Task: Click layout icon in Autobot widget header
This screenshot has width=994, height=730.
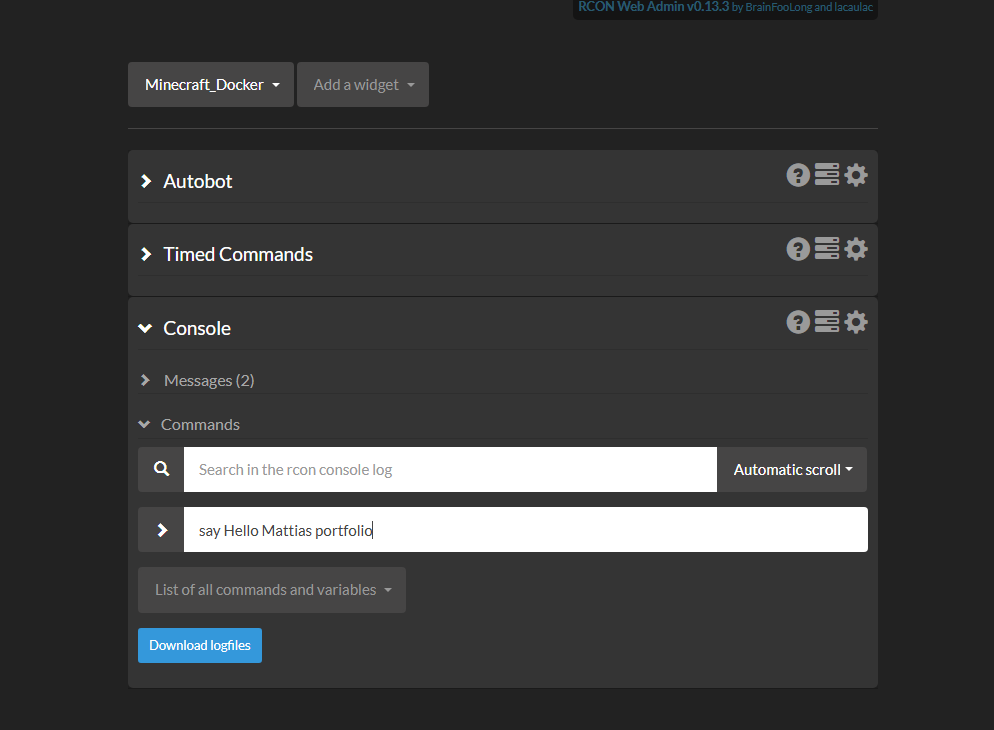Action: tap(827, 174)
